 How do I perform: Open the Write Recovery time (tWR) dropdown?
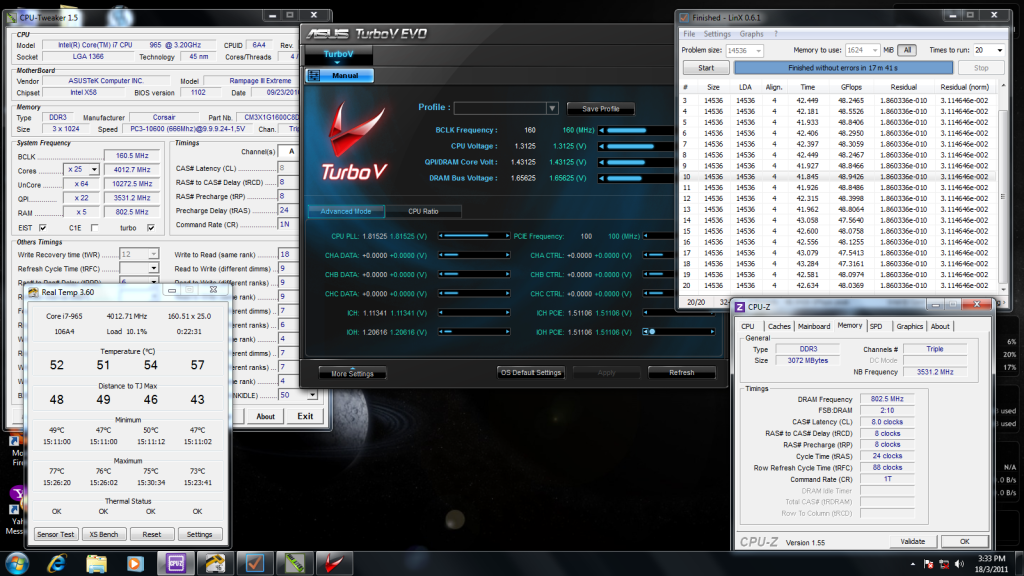pyautogui.click(x=153, y=254)
